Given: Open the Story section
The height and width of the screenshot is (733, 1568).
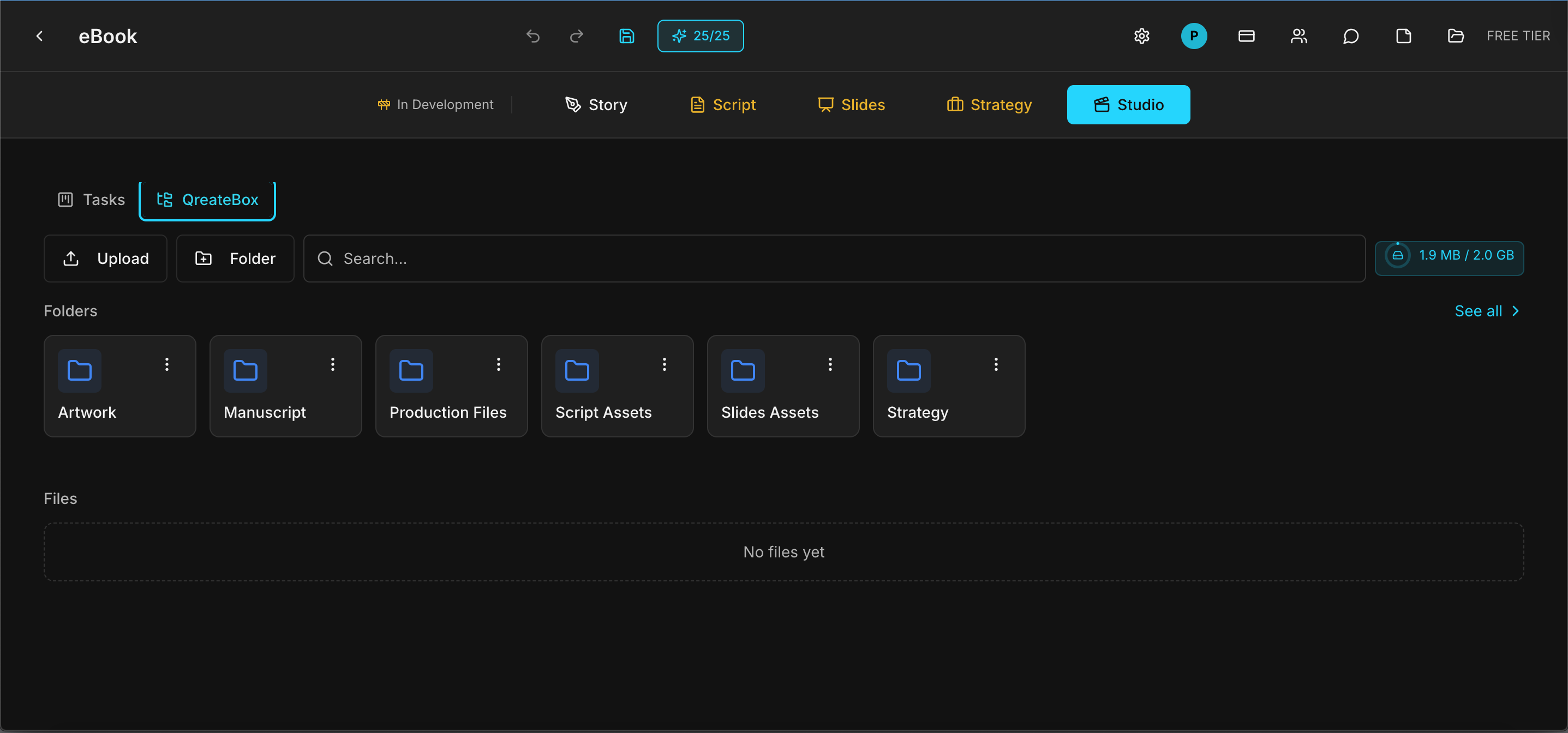Looking at the screenshot, I should (x=595, y=104).
